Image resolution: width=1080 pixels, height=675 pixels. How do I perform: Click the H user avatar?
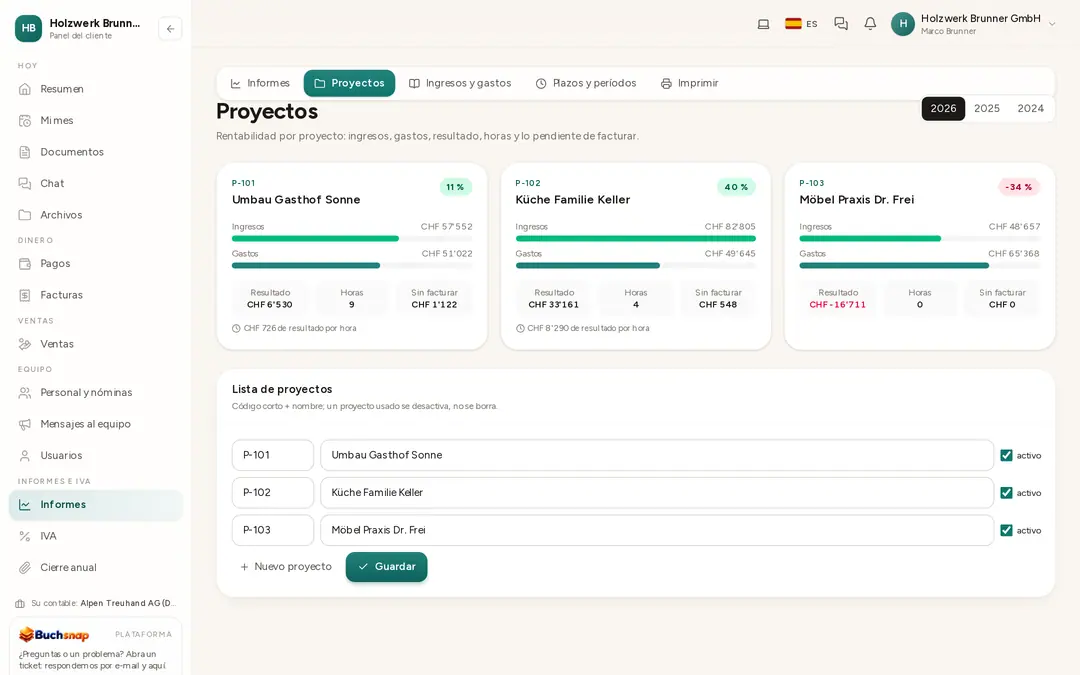point(903,24)
